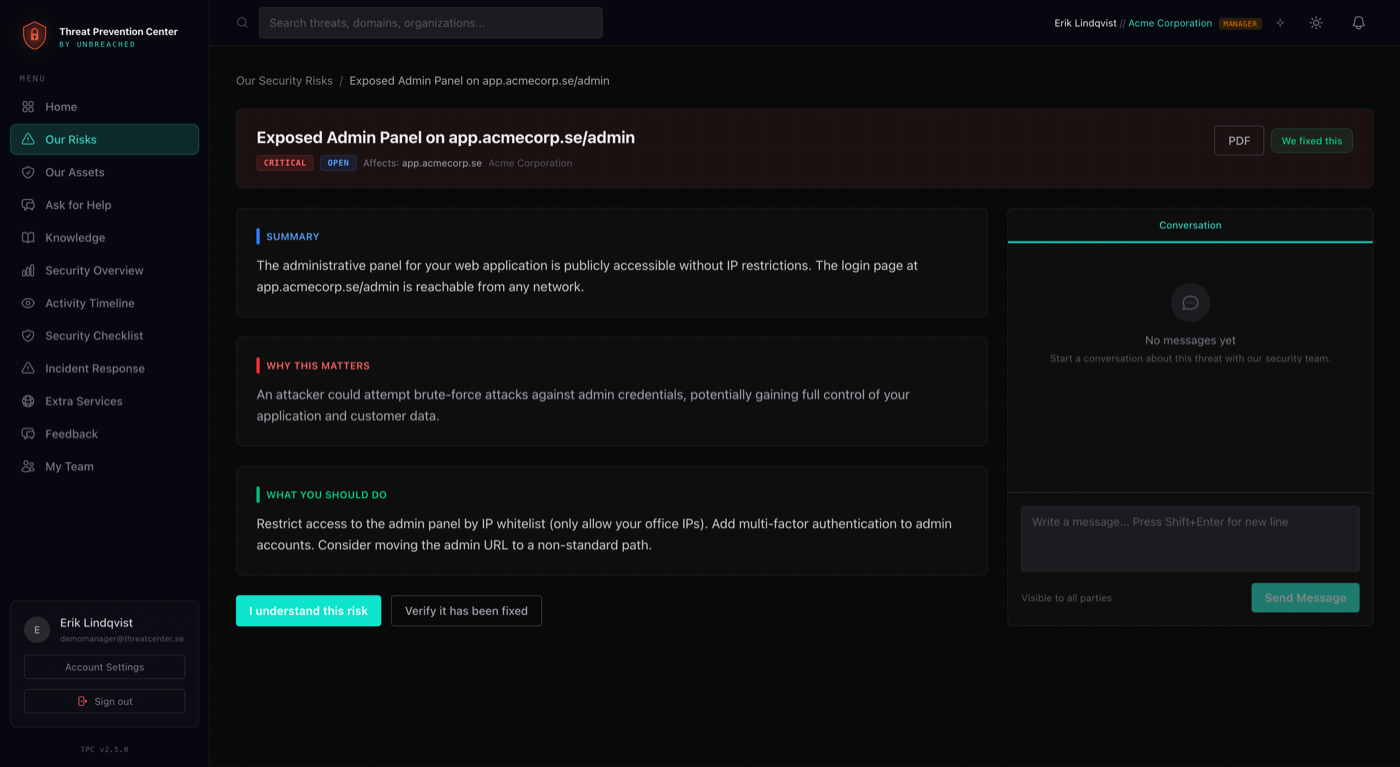The image size is (1400, 767).
Task: Toggle light theme with the sun icon
Action: [x=1316, y=22]
